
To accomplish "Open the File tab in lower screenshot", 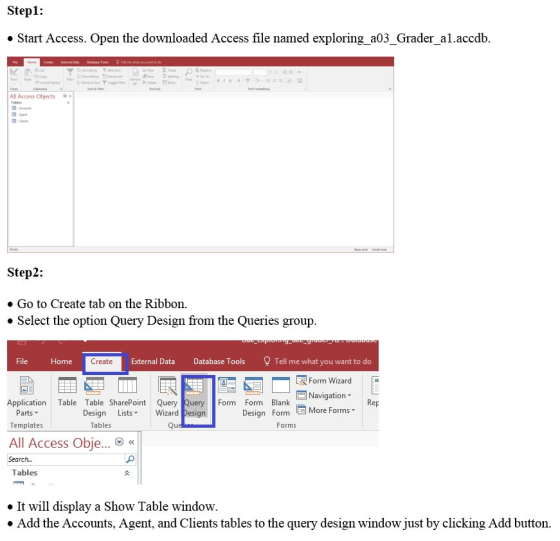I will pyautogui.click(x=22, y=361).
